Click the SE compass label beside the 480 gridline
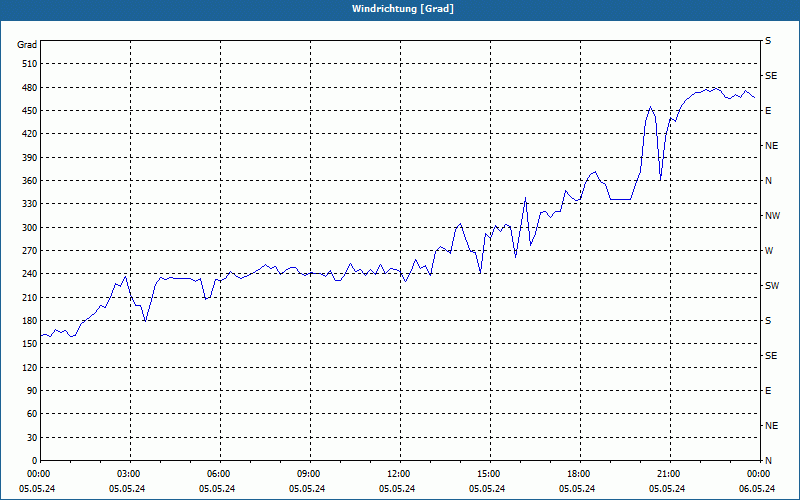This screenshot has height=500, width=800. tap(771, 76)
